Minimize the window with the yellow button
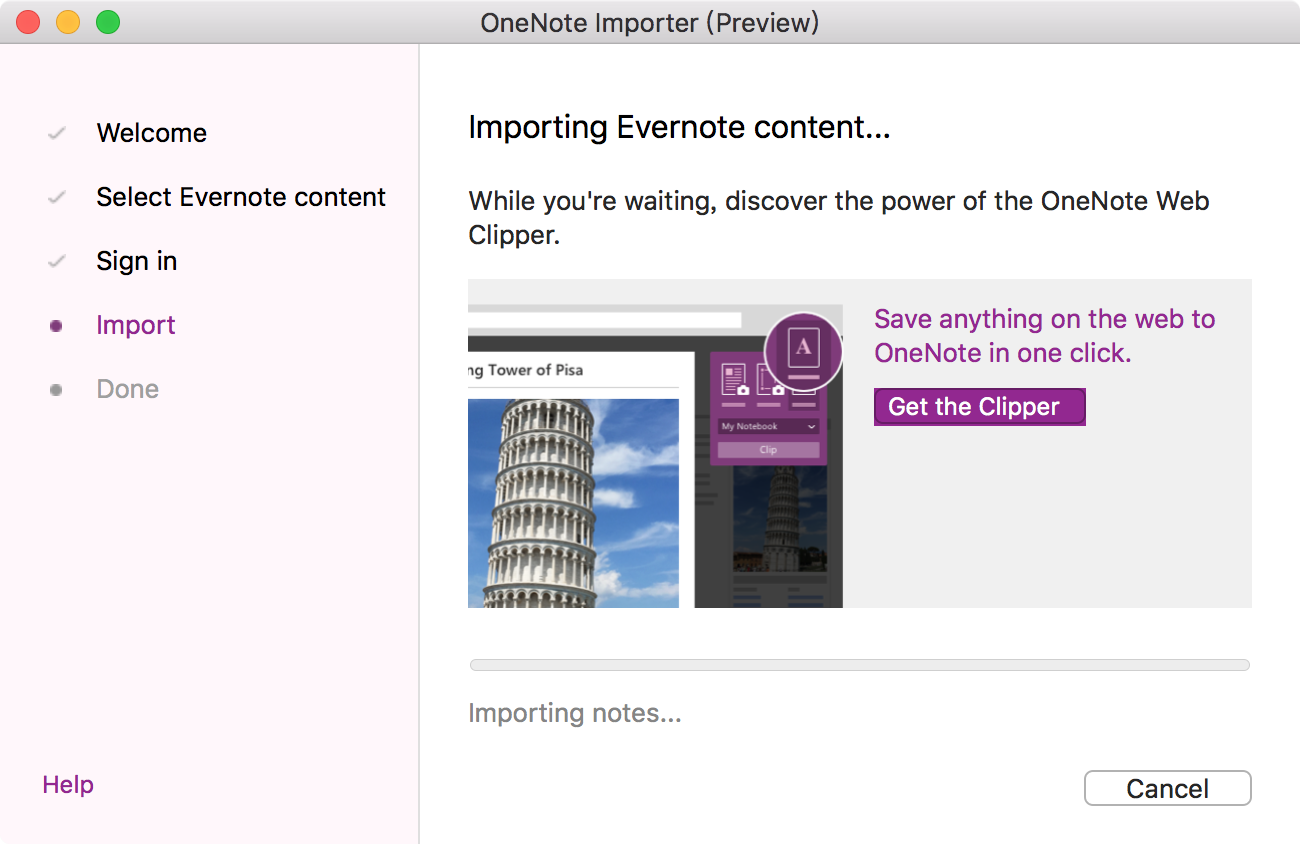This screenshot has width=1300, height=844. 68,22
